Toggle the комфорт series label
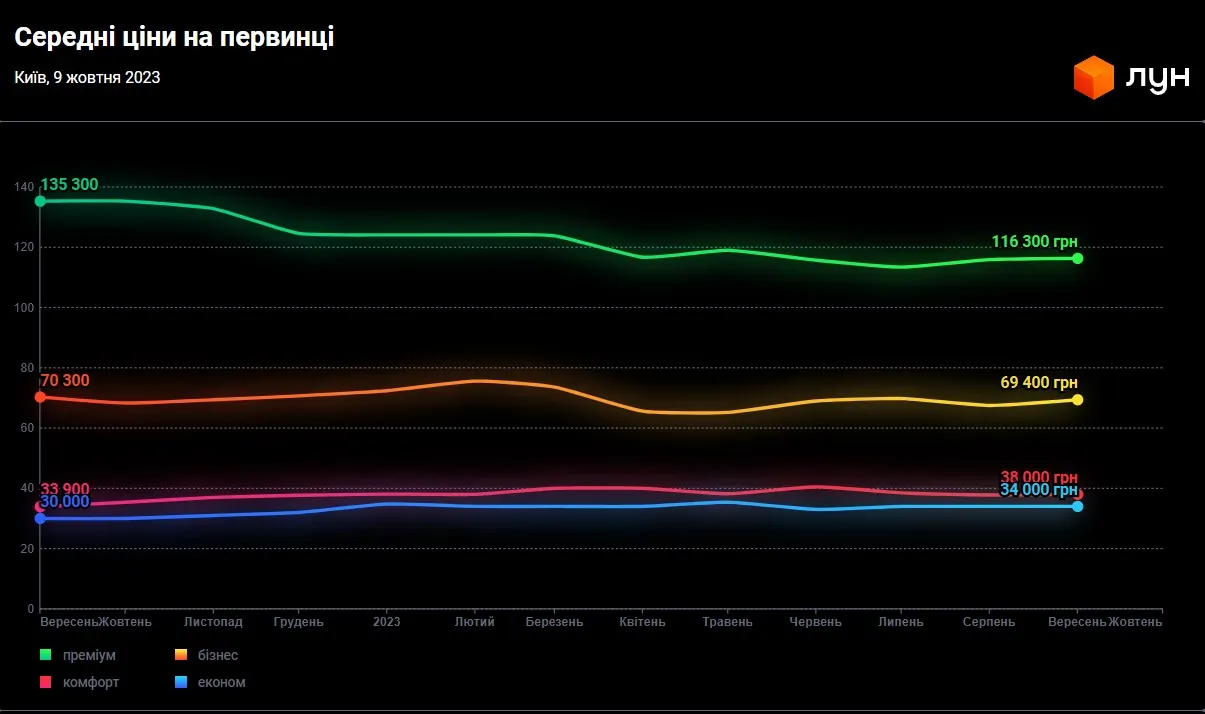The image size is (1205, 714). click(x=90, y=682)
